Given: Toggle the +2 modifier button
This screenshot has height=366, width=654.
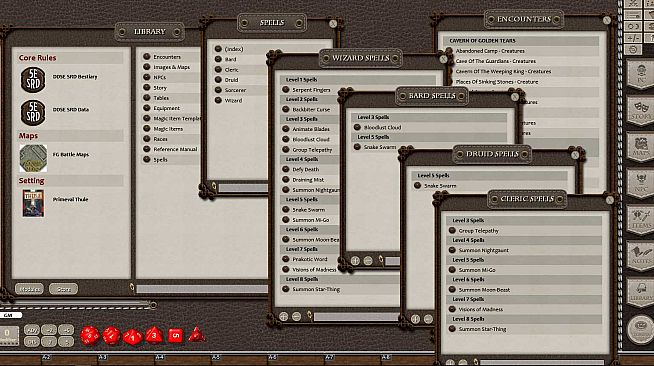Looking at the screenshot, I should (x=49, y=330).
